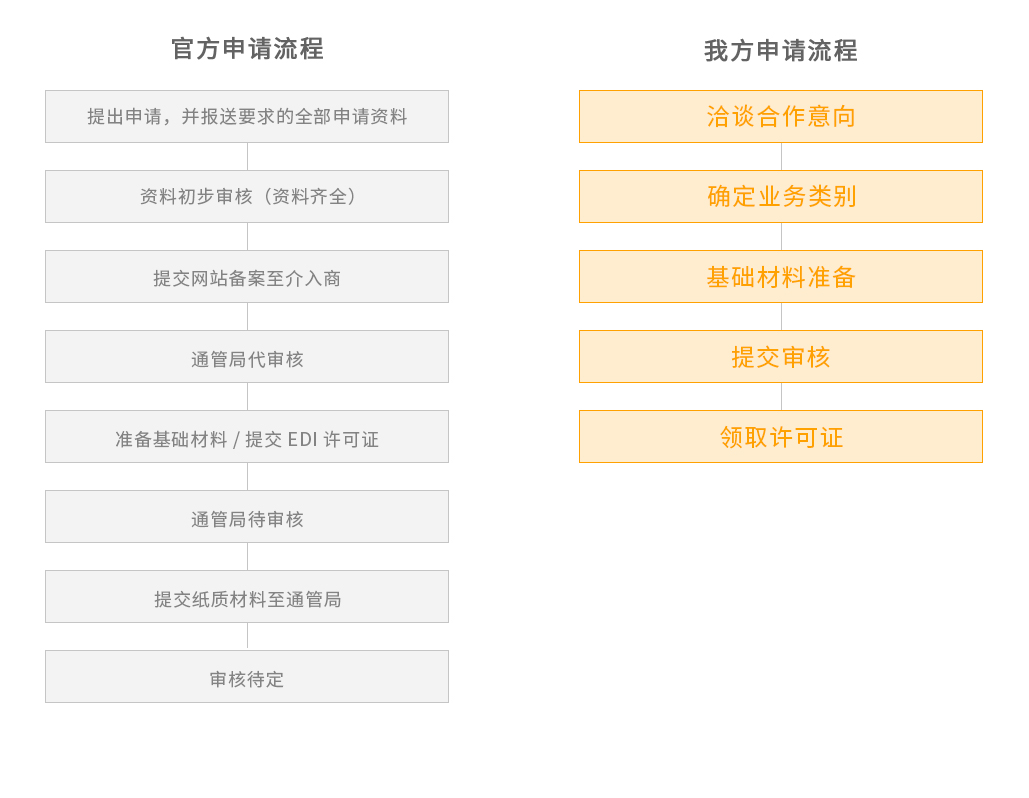Click connector line above 审核待定 box
This screenshot has width=1029, height=798.
[247, 637]
